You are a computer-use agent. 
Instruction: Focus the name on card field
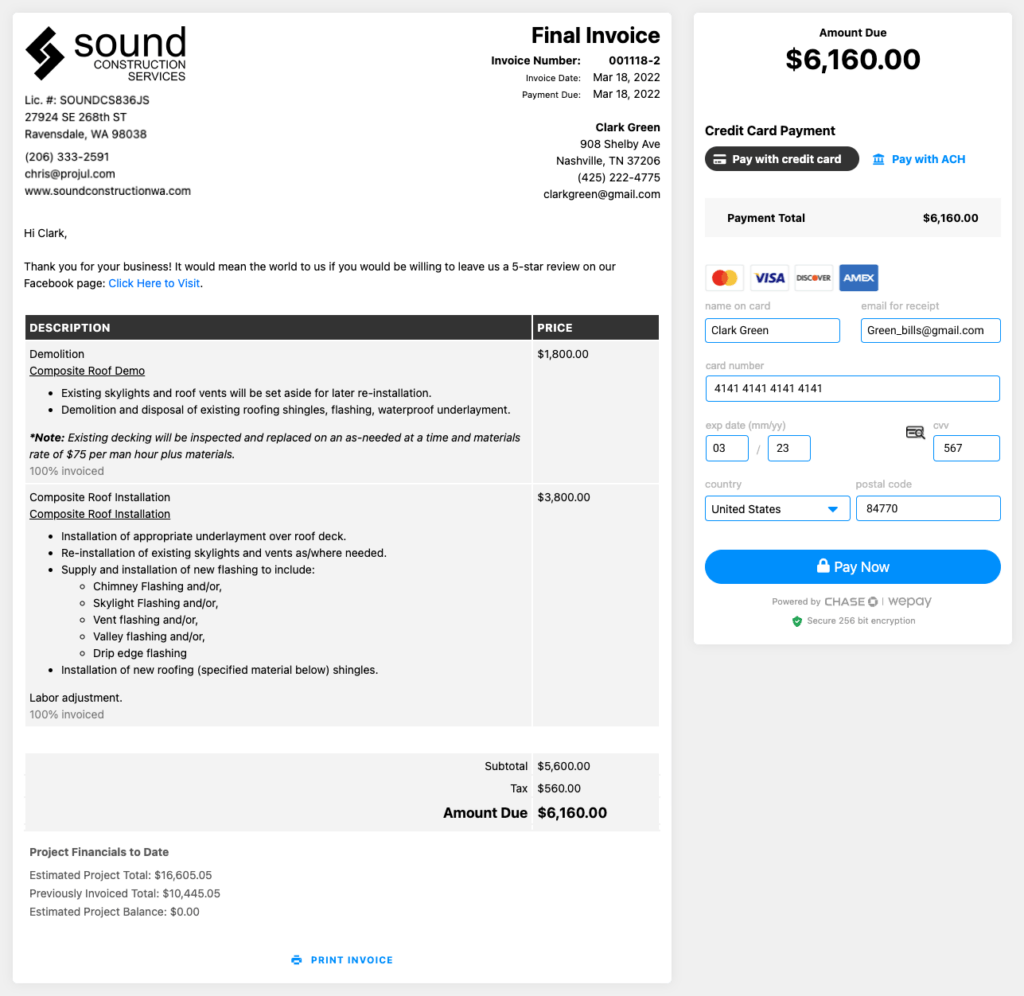(x=772, y=330)
